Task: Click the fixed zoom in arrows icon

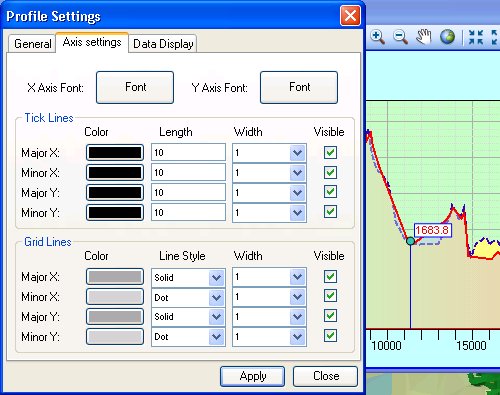Action: [x=476, y=37]
